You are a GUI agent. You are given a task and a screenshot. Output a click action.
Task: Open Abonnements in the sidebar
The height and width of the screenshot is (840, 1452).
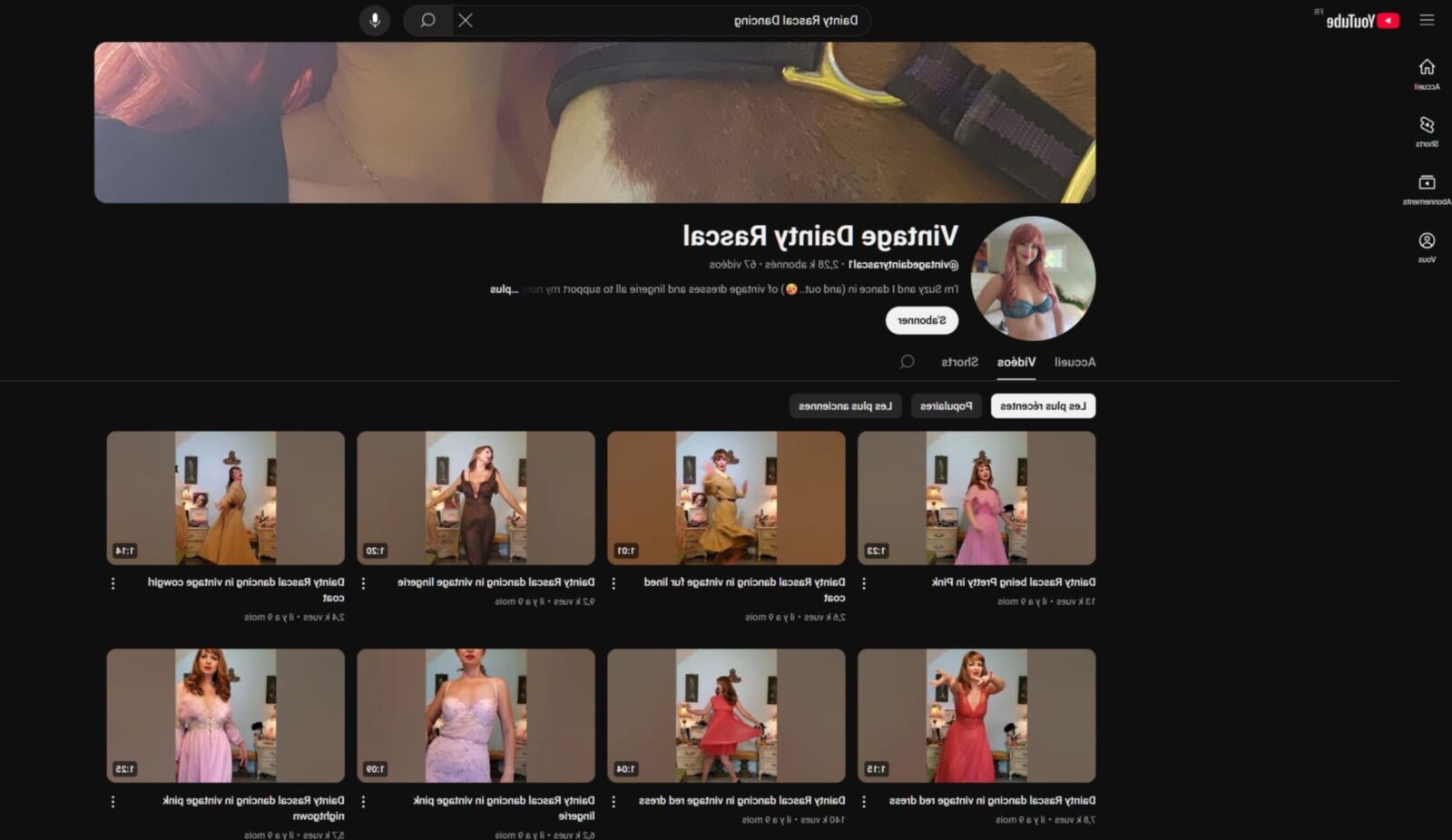click(1427, 189)
